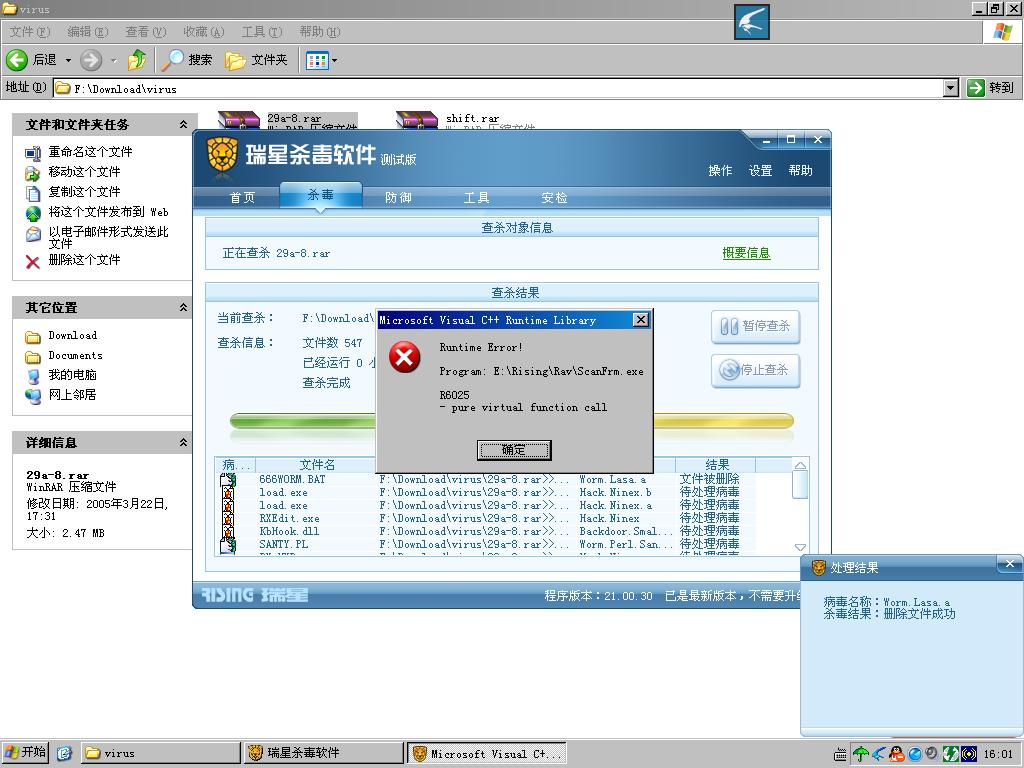Click the 文件夹 folders toolbar button
The width and height of the screenshot is (1024, 768).
(x=256, y=60)
